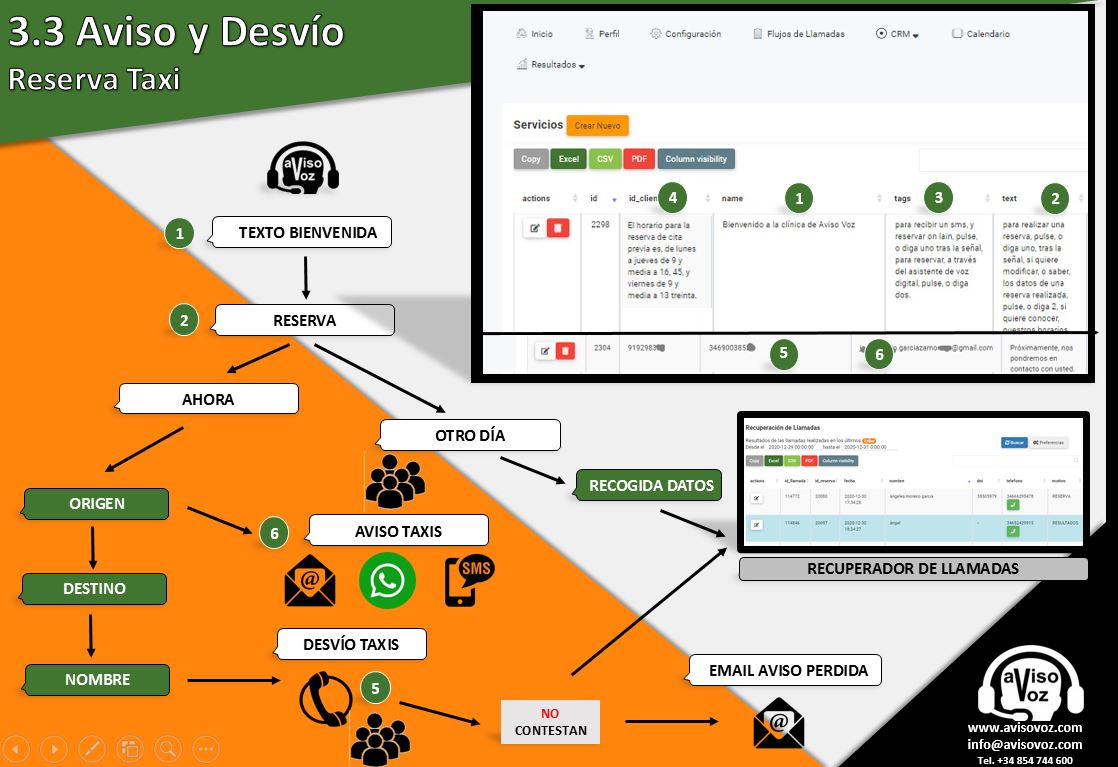Activate the slideshow zoom magnifier

click(x=167, y=747)
